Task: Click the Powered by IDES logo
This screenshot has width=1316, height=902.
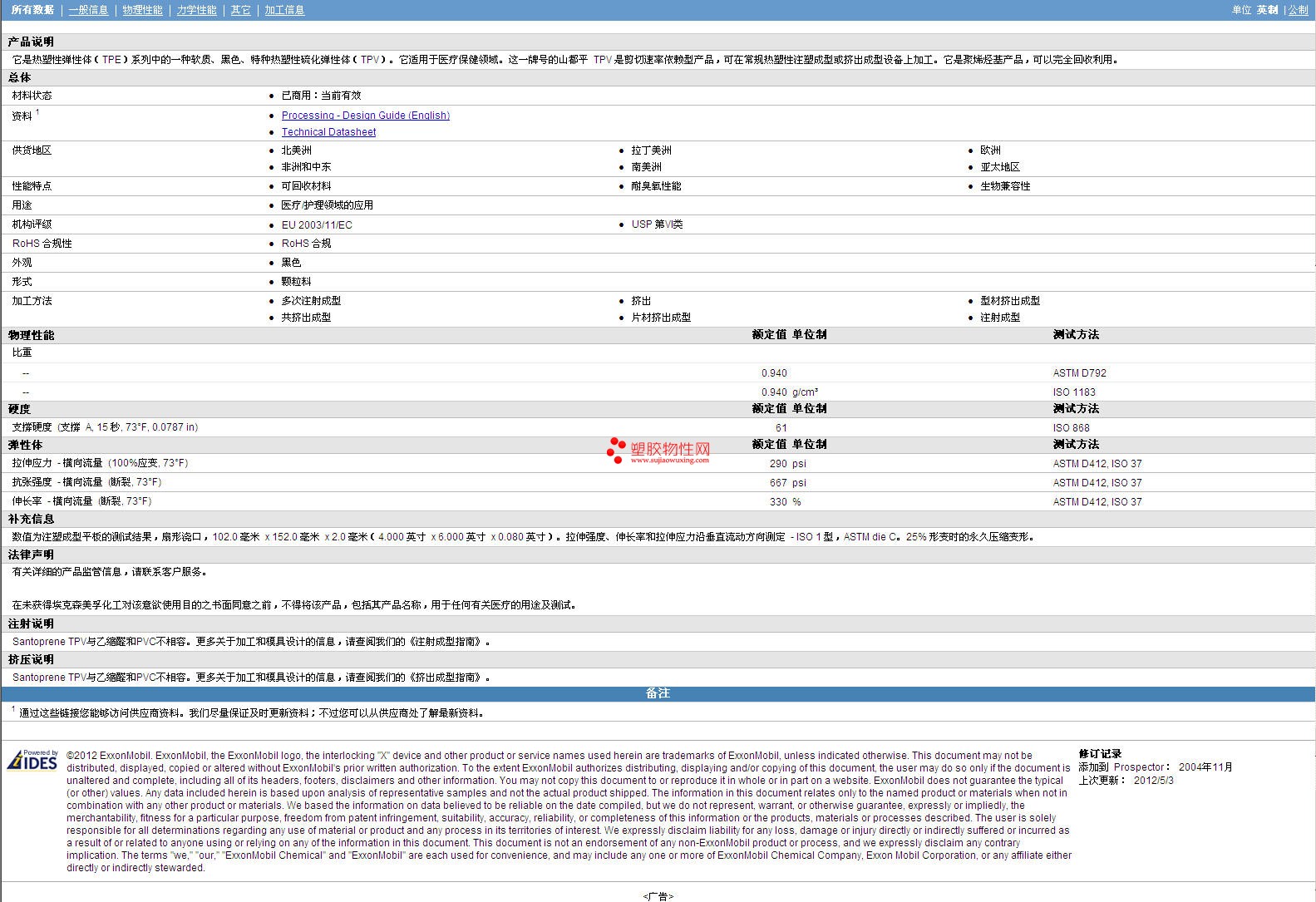Action: click(x=33, y=761)
